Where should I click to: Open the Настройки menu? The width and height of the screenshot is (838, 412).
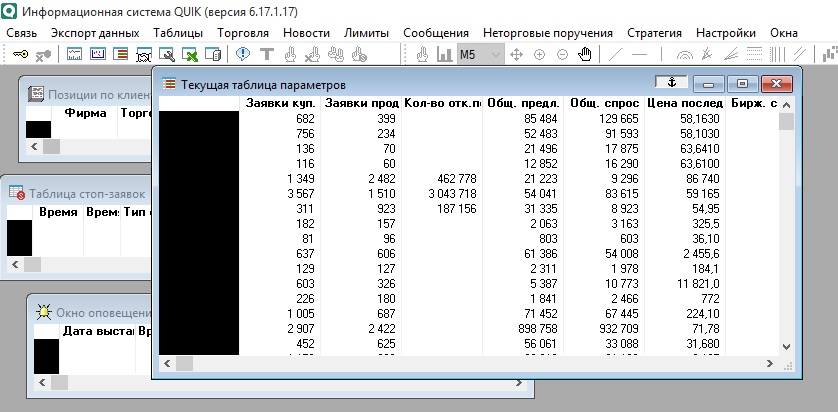(726, 33)
